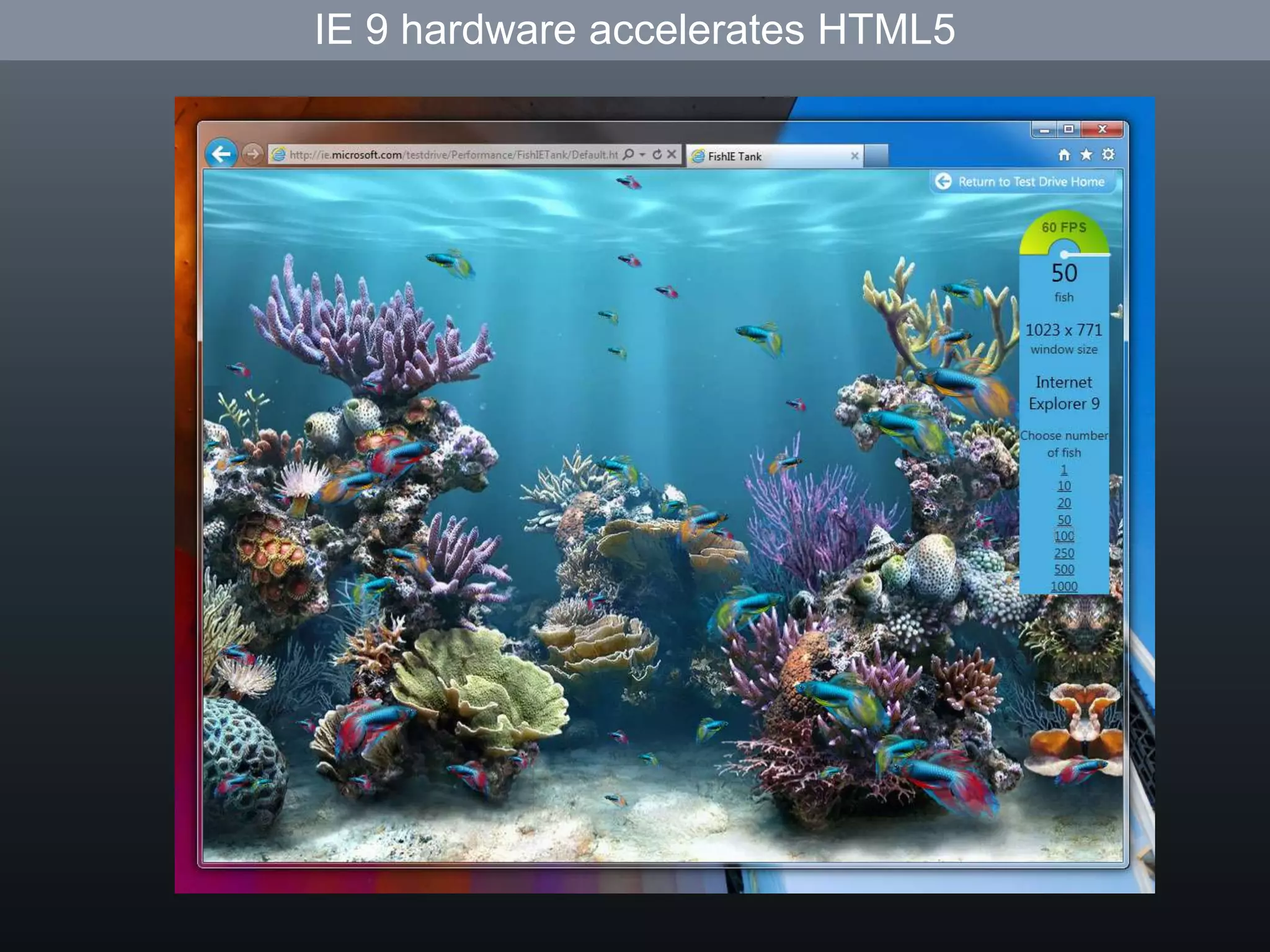Click the Home icon
Screen dimensions: 1270x952
pos(1064,155)
